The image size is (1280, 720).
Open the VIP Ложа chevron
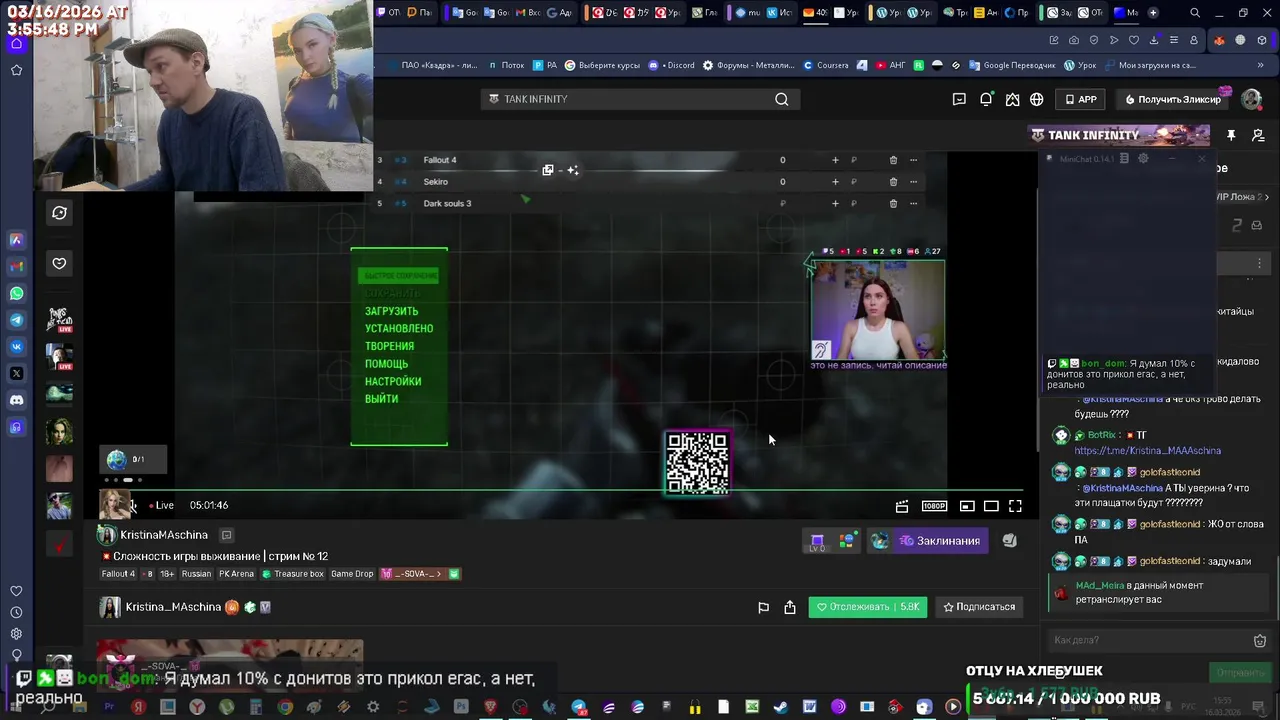point(1265,197)
